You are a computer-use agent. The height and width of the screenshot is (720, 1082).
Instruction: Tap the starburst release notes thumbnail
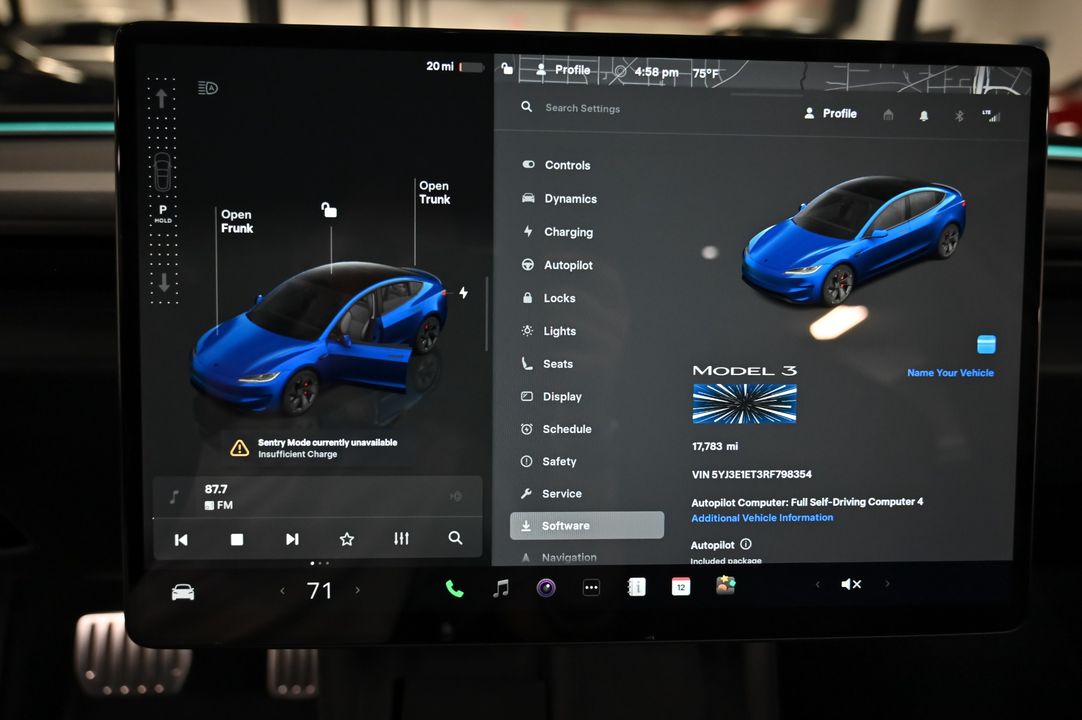pos(744,404)
